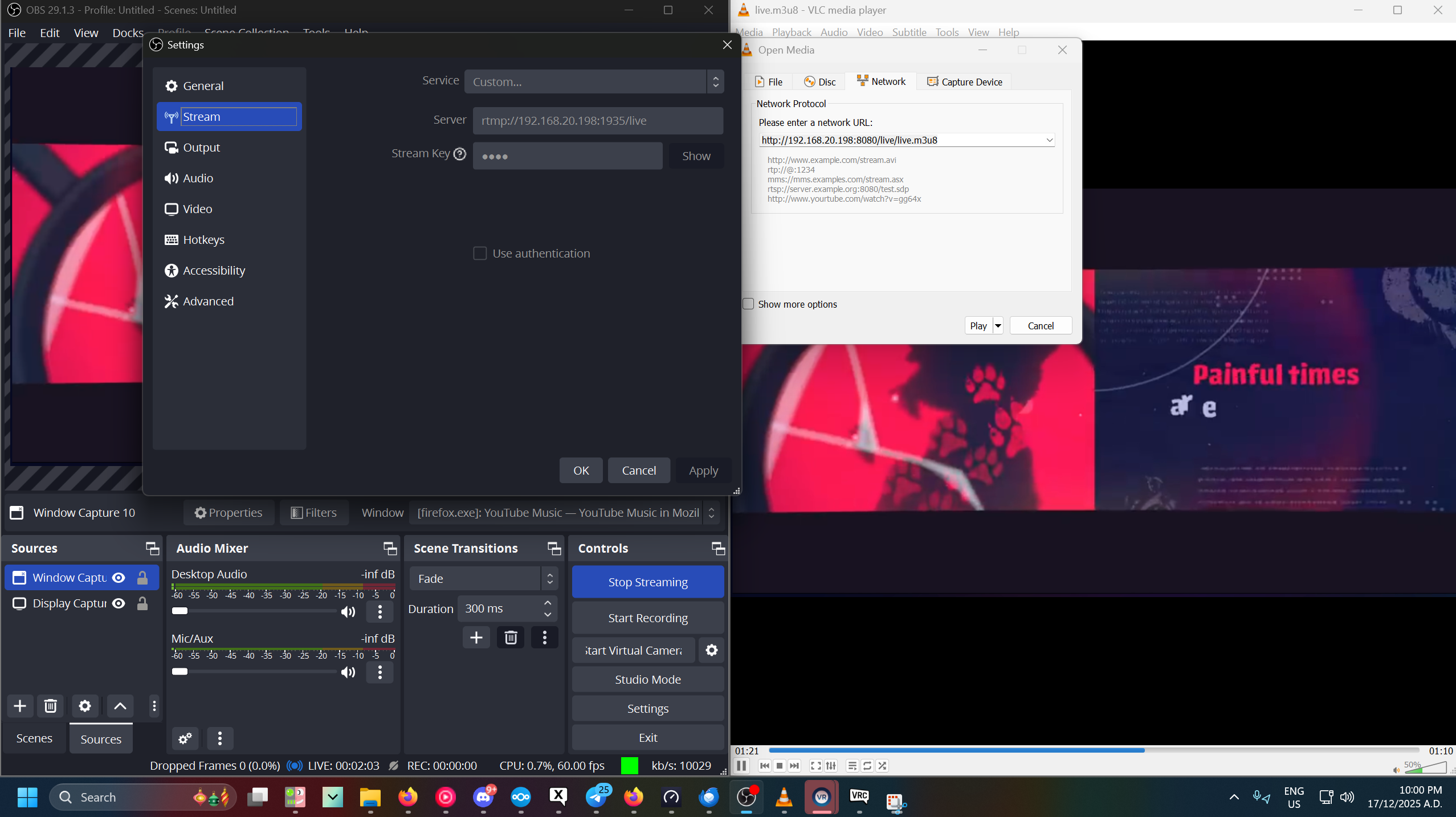Screen dimensions: 1456x817
Task: Click trash icon to remove selected source
Action: tap(50, 706)
